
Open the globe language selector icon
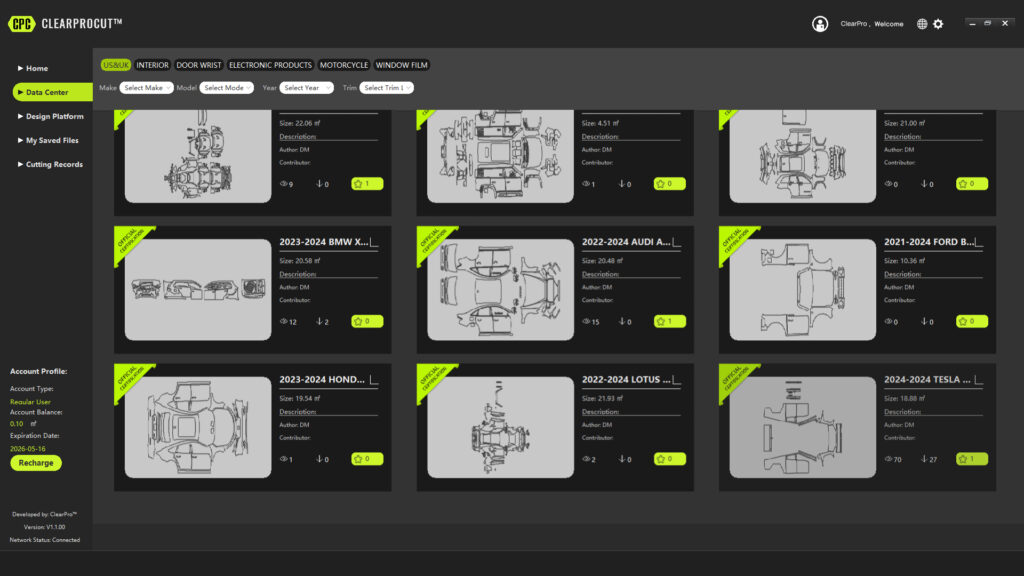tap(921, 24)
